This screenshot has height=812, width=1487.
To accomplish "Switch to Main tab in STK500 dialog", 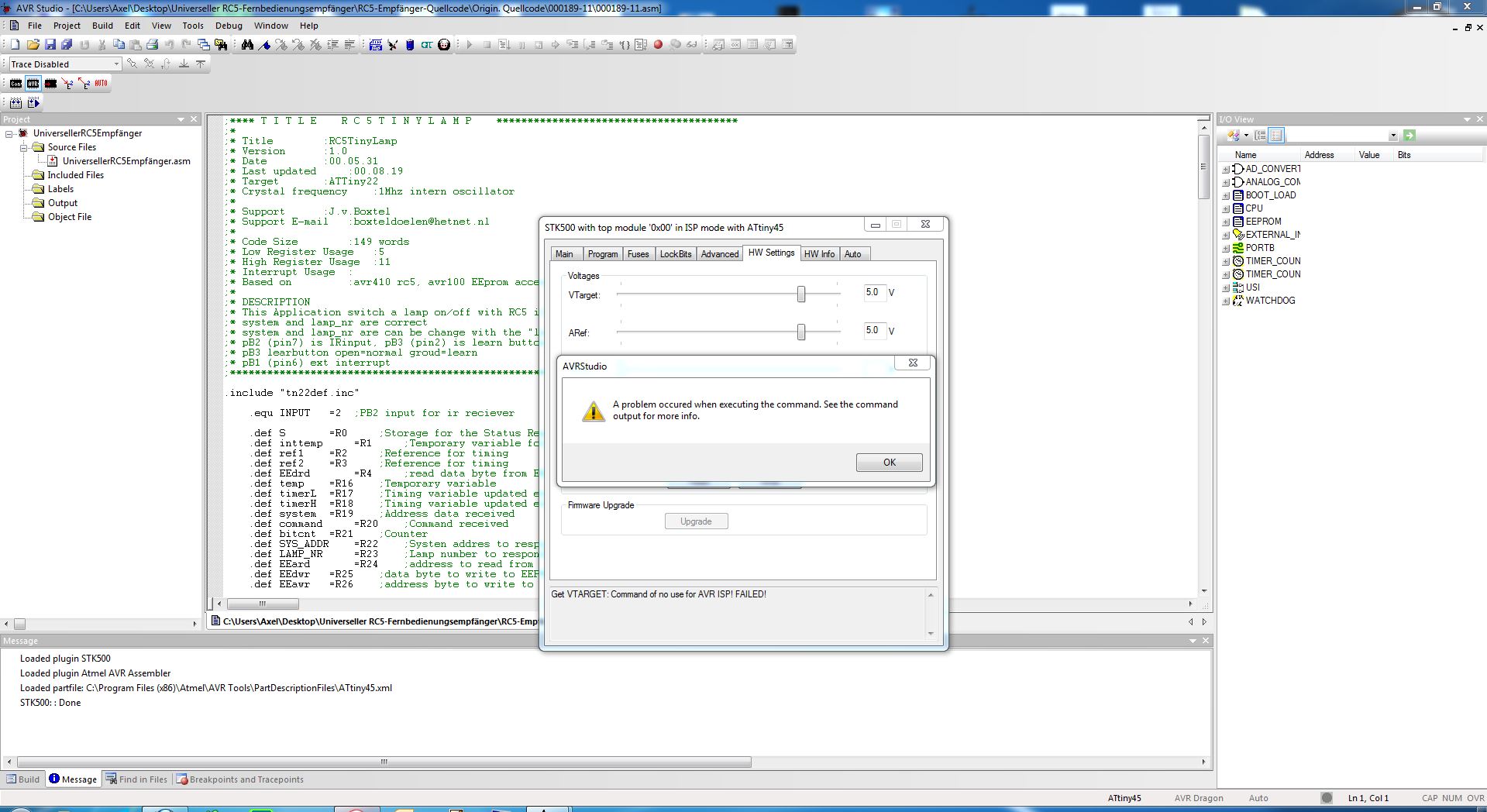I will click(x=564, y=254).
